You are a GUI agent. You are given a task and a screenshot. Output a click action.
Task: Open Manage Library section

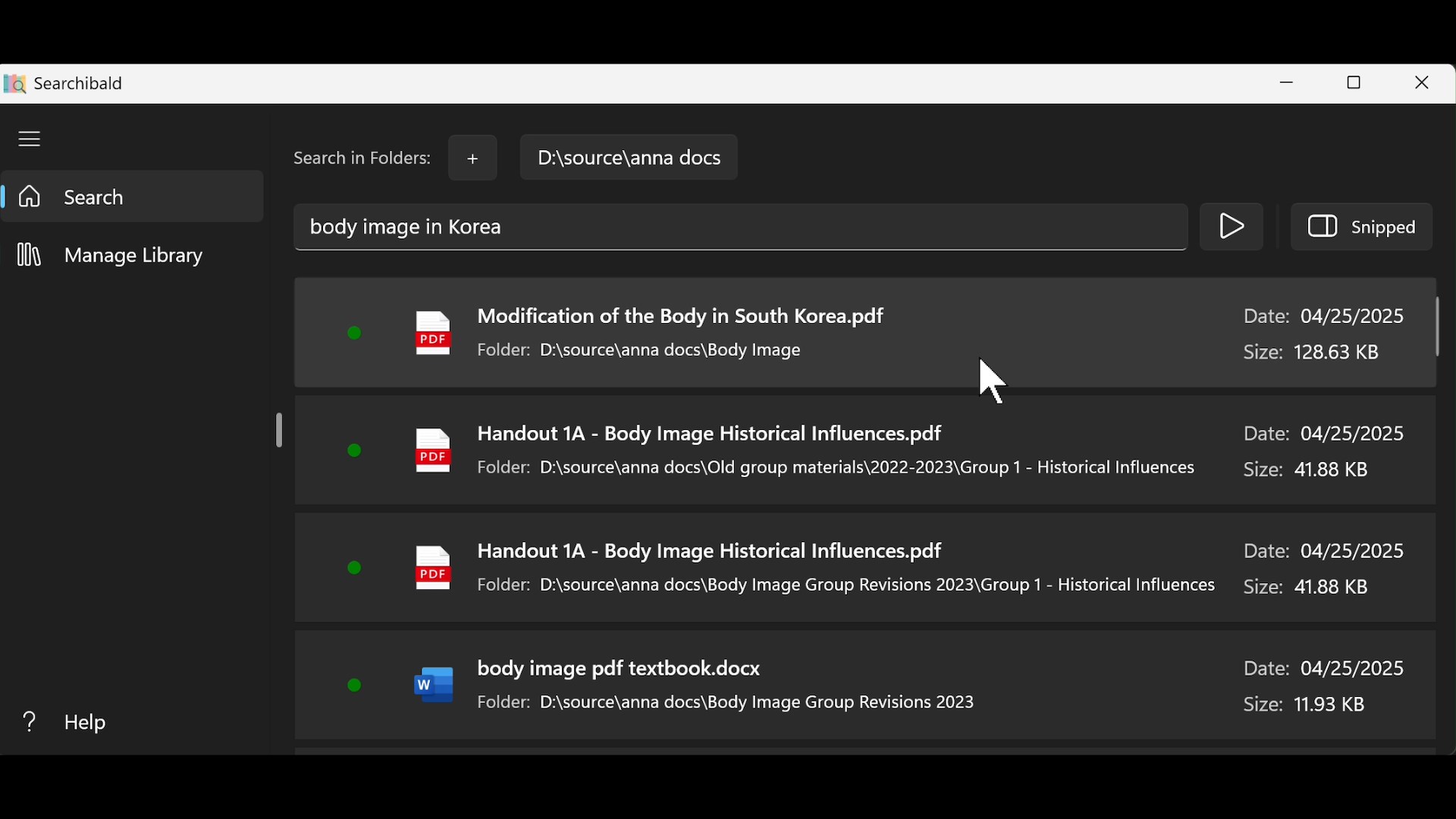click(x=114, y=256)
